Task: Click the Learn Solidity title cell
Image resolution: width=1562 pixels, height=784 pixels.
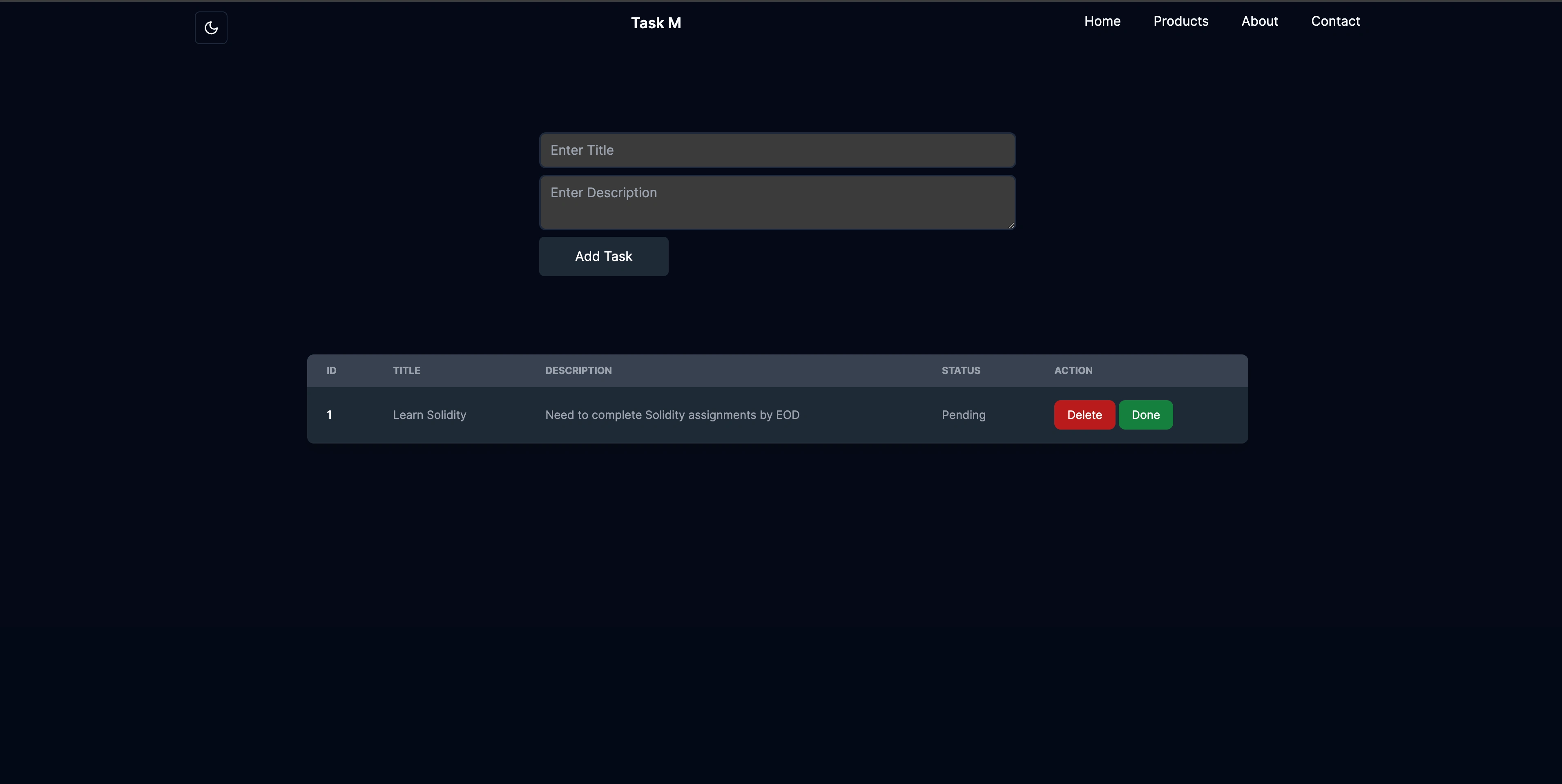Action: point(429,415)
